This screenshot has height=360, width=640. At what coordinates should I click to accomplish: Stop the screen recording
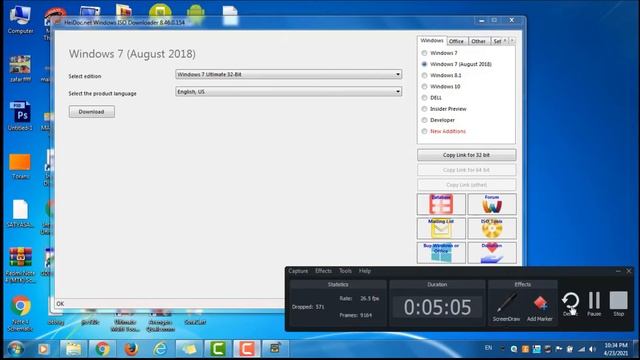(618, 304)
